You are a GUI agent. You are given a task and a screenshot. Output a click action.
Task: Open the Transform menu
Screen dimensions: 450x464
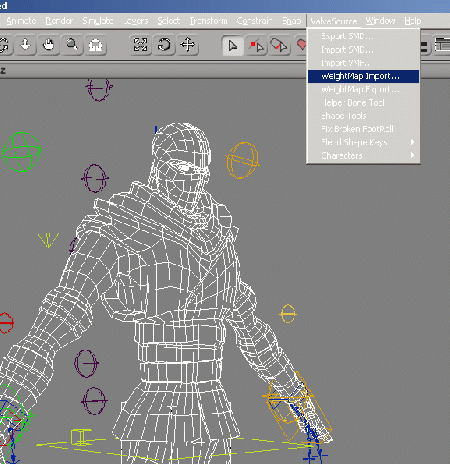pos(208,21)
